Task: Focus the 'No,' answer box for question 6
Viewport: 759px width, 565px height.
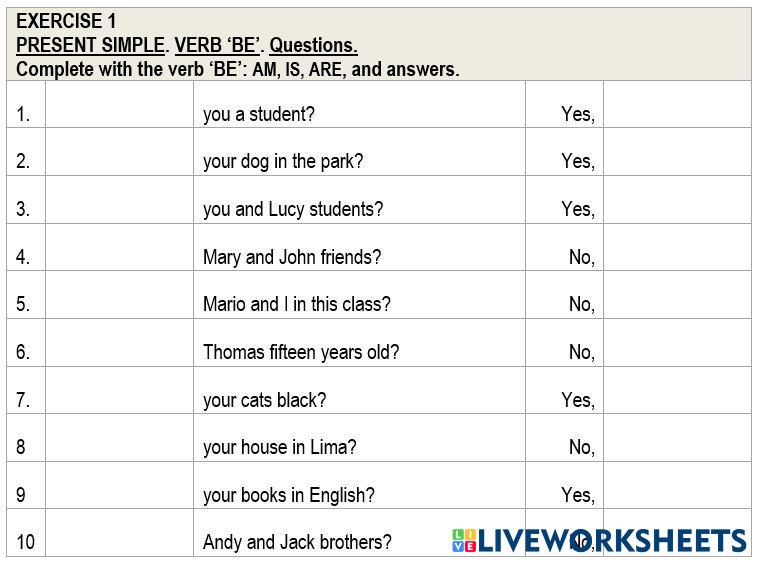Action: coord(677,343)
